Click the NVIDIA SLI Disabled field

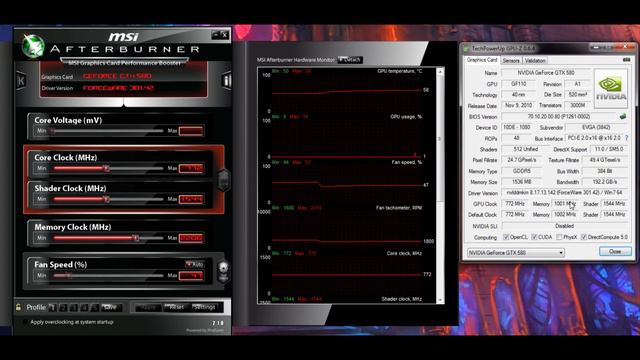click(565, 226)
